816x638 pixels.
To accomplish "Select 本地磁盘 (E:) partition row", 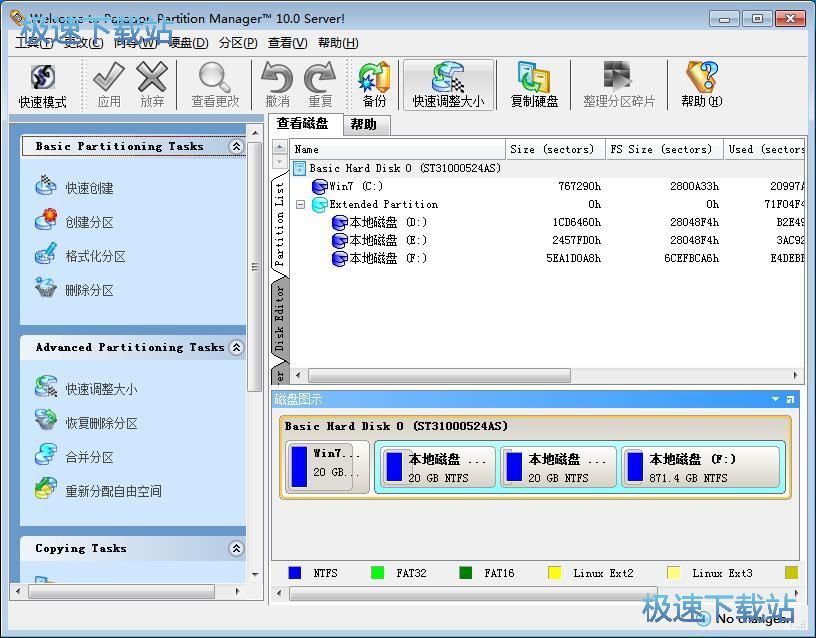I will click(x=546, y=240).
